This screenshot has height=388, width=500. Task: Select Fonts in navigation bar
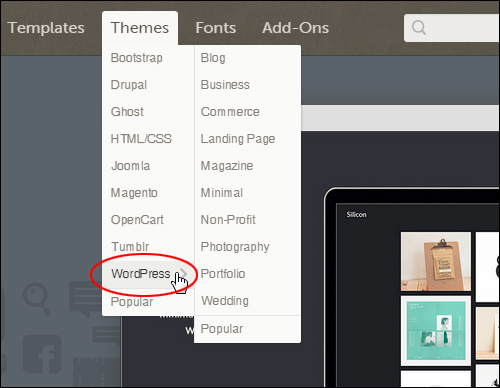(x=216, y=28)
